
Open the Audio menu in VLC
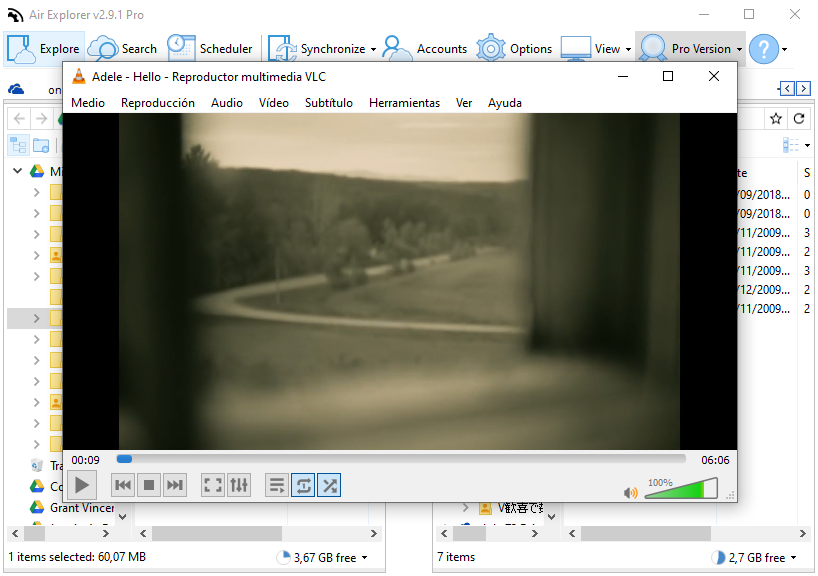tap(226, 103)
